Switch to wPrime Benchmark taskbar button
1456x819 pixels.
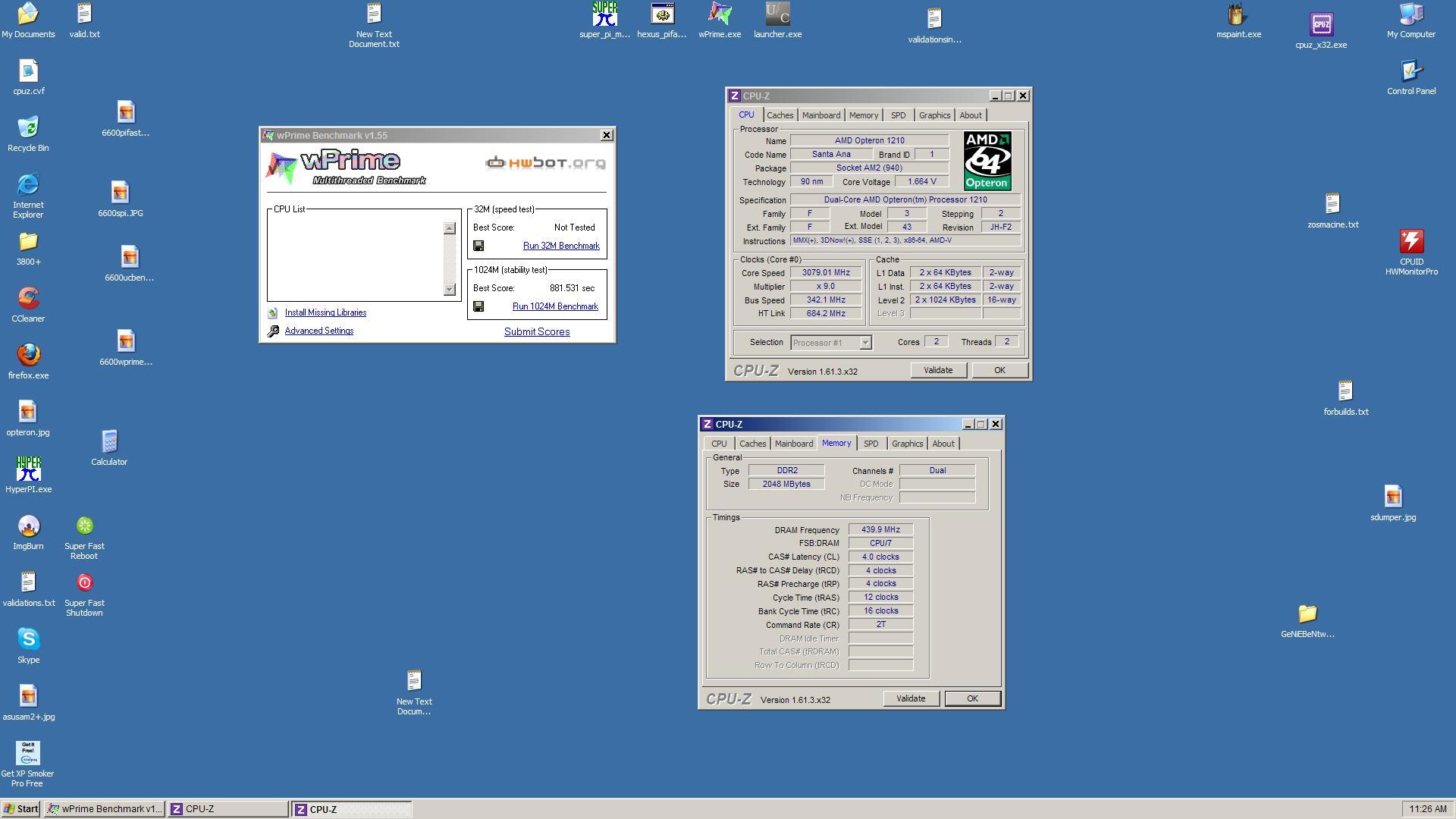[105, 809]
